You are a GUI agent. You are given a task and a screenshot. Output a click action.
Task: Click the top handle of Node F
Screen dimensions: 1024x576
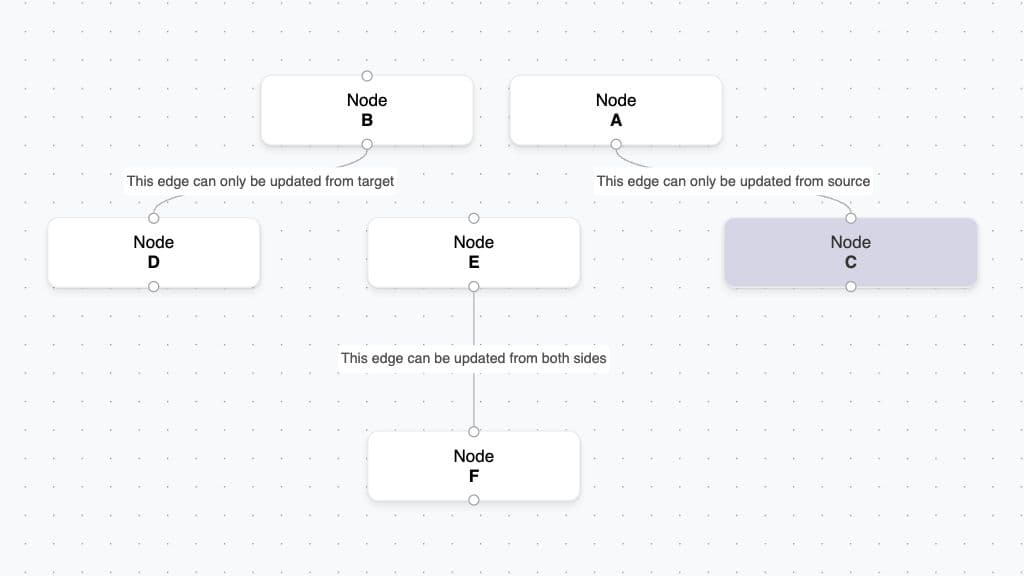474,432
